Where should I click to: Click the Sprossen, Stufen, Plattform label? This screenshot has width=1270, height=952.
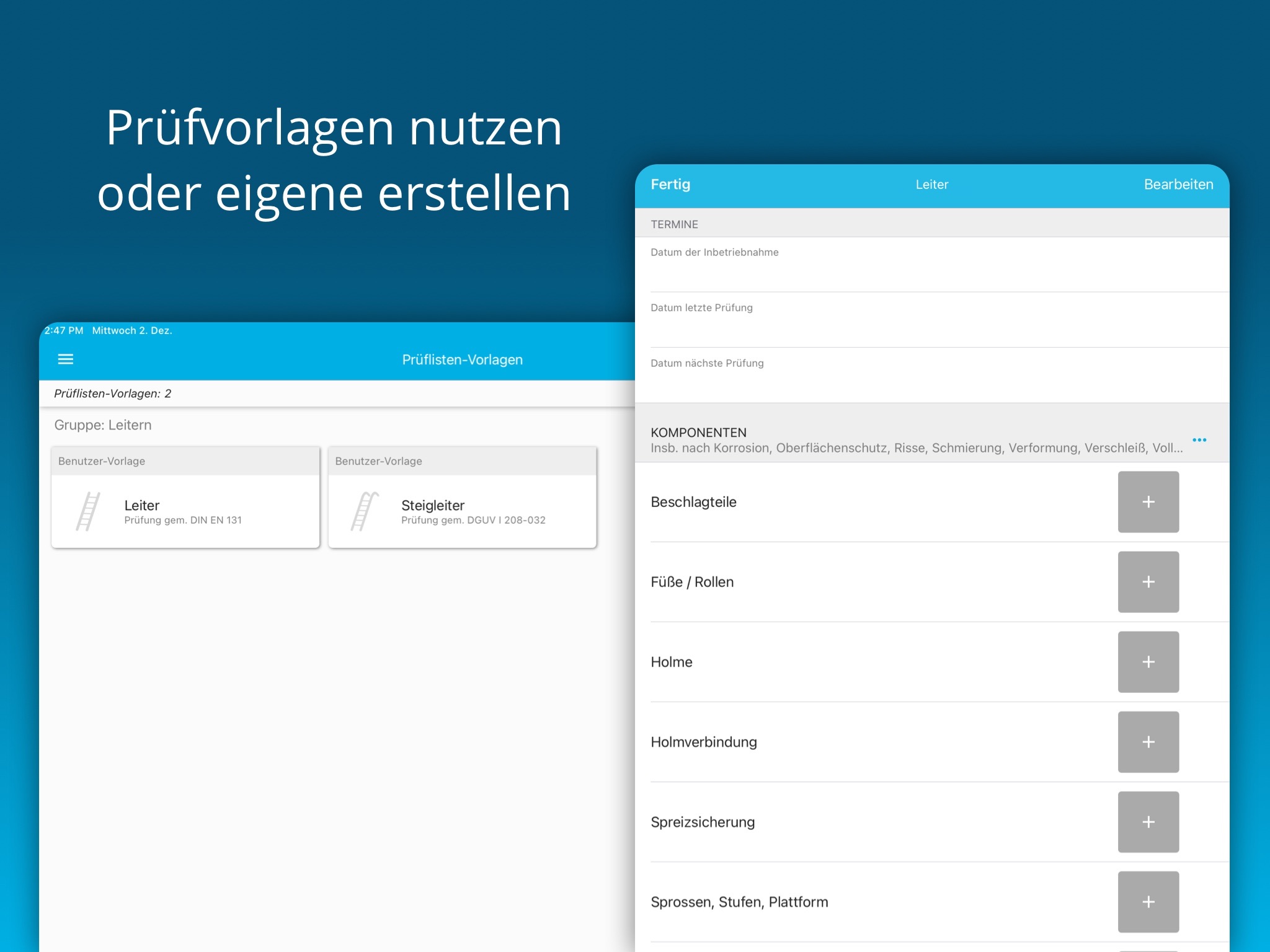point(739,902)
